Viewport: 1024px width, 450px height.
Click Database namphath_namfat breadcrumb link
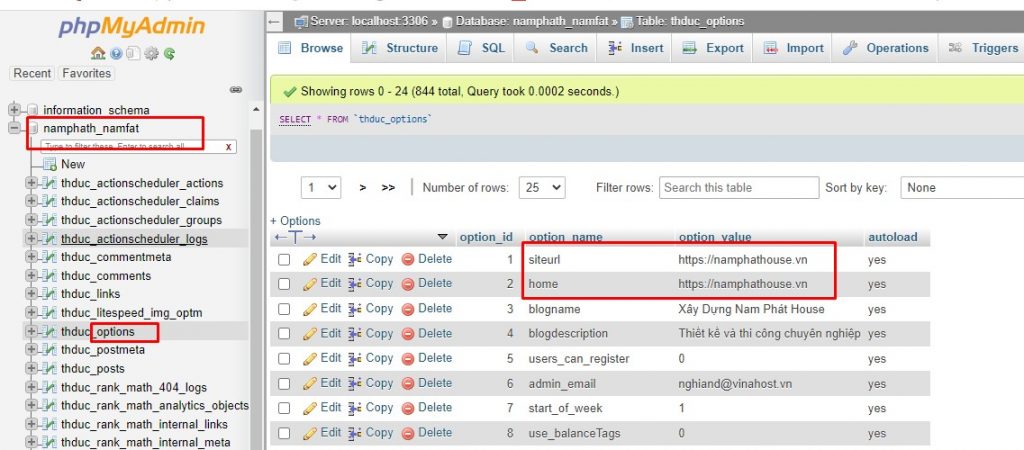[532, 22]
